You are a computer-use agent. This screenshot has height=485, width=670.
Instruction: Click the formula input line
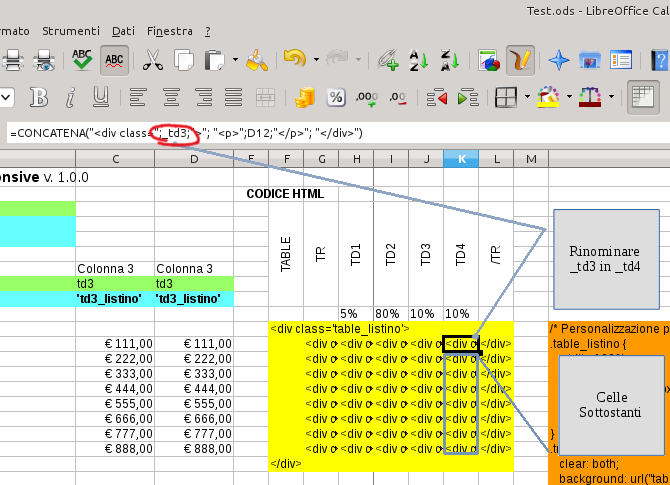click(x=338, y=133)
